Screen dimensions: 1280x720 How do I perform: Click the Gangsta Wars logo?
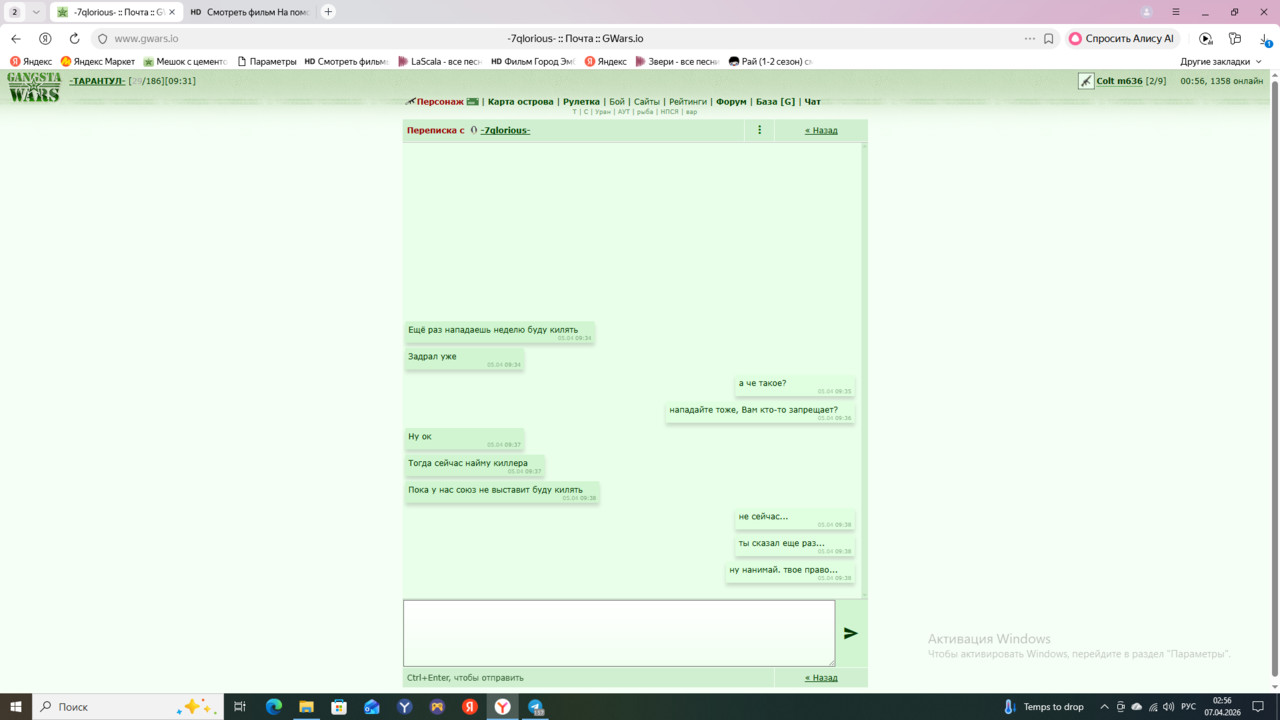(34, 87)
